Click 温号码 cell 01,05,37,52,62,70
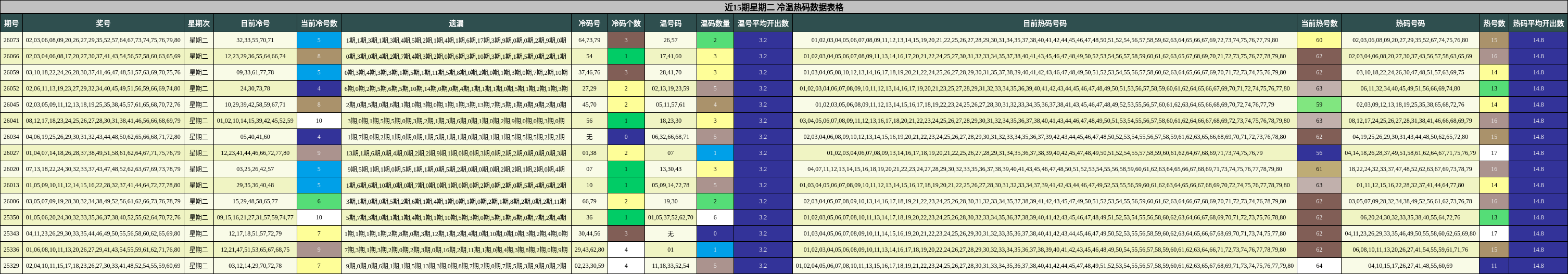This screenshot has height=274, width=1568. pyautogui.click(x=670, y=217)
